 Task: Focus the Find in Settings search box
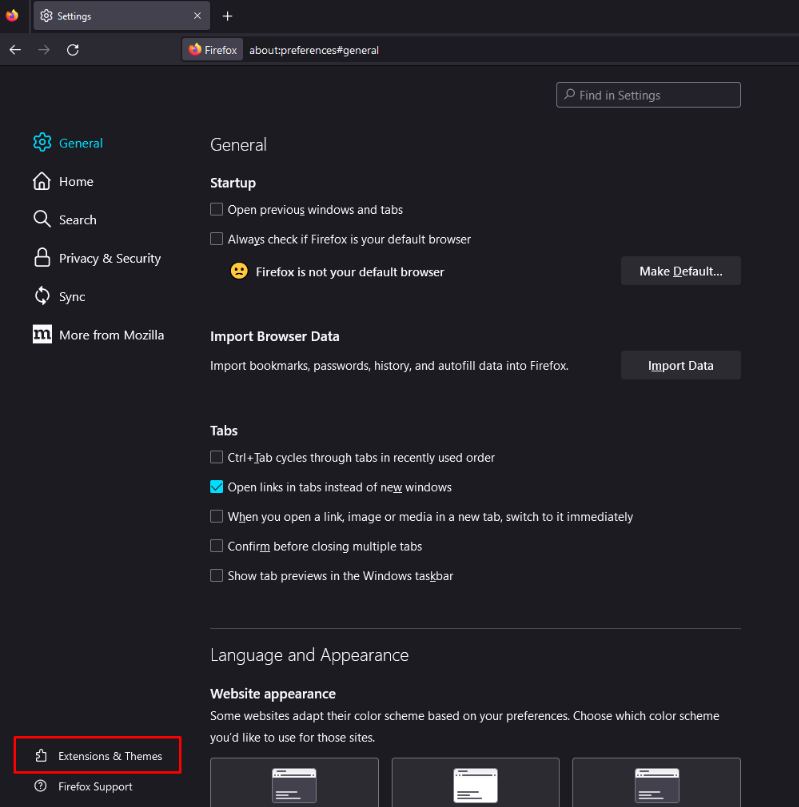(648, 95)
